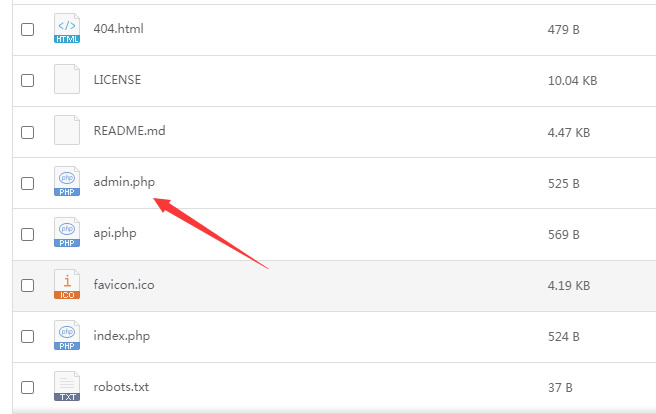Click the blank file icon beside README.md

[x=67, y=130]
